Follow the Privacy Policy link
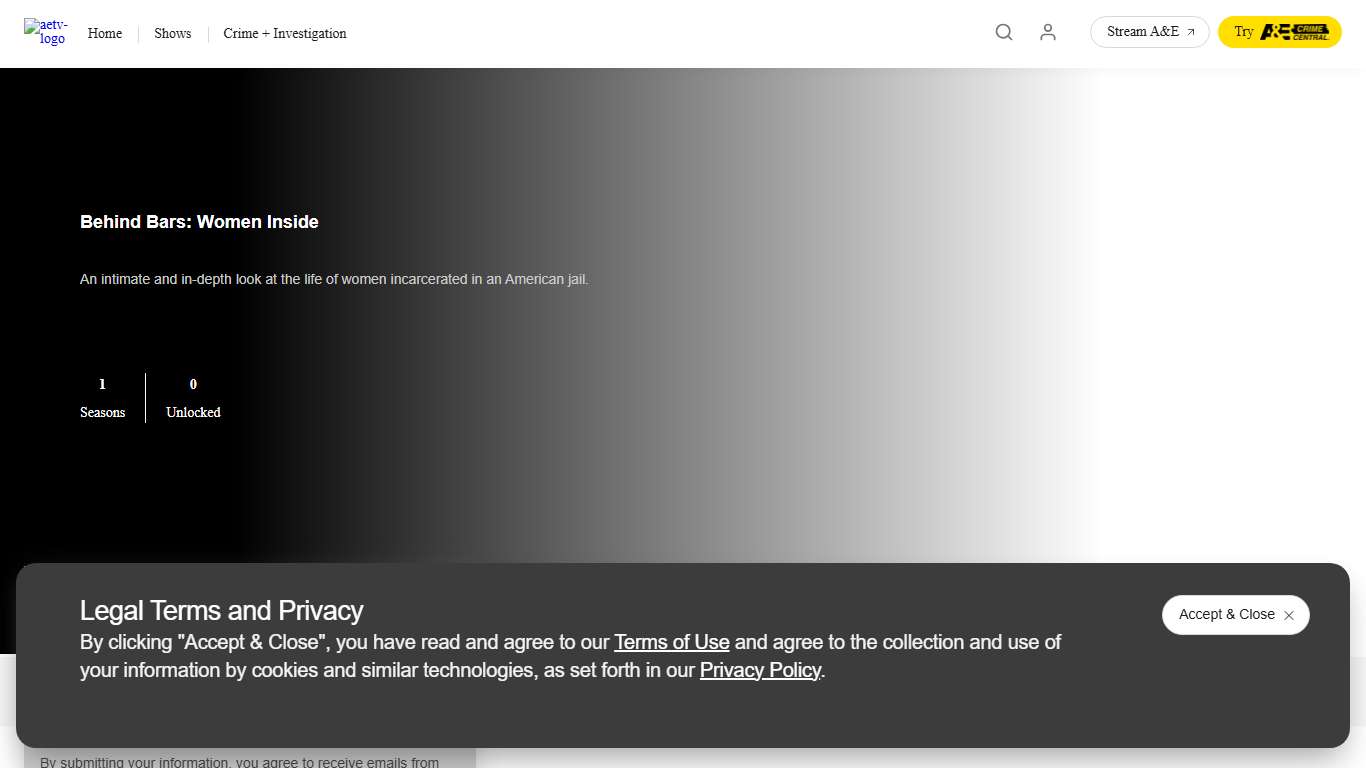The width and height of the screenshot is (1366, 768). [760, 670]
